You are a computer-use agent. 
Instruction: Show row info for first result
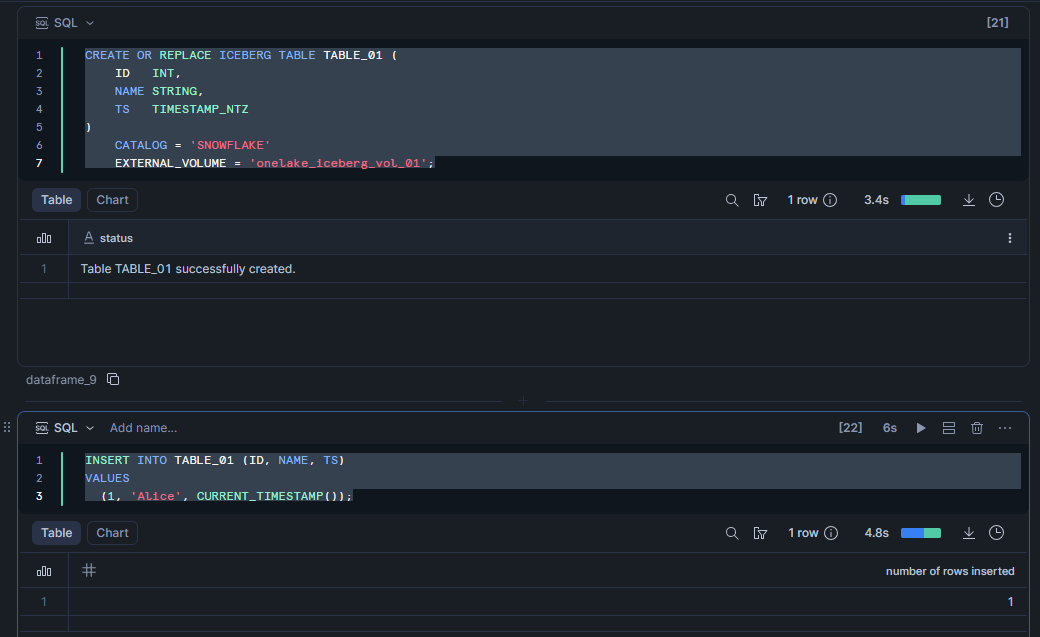(830, 200)
